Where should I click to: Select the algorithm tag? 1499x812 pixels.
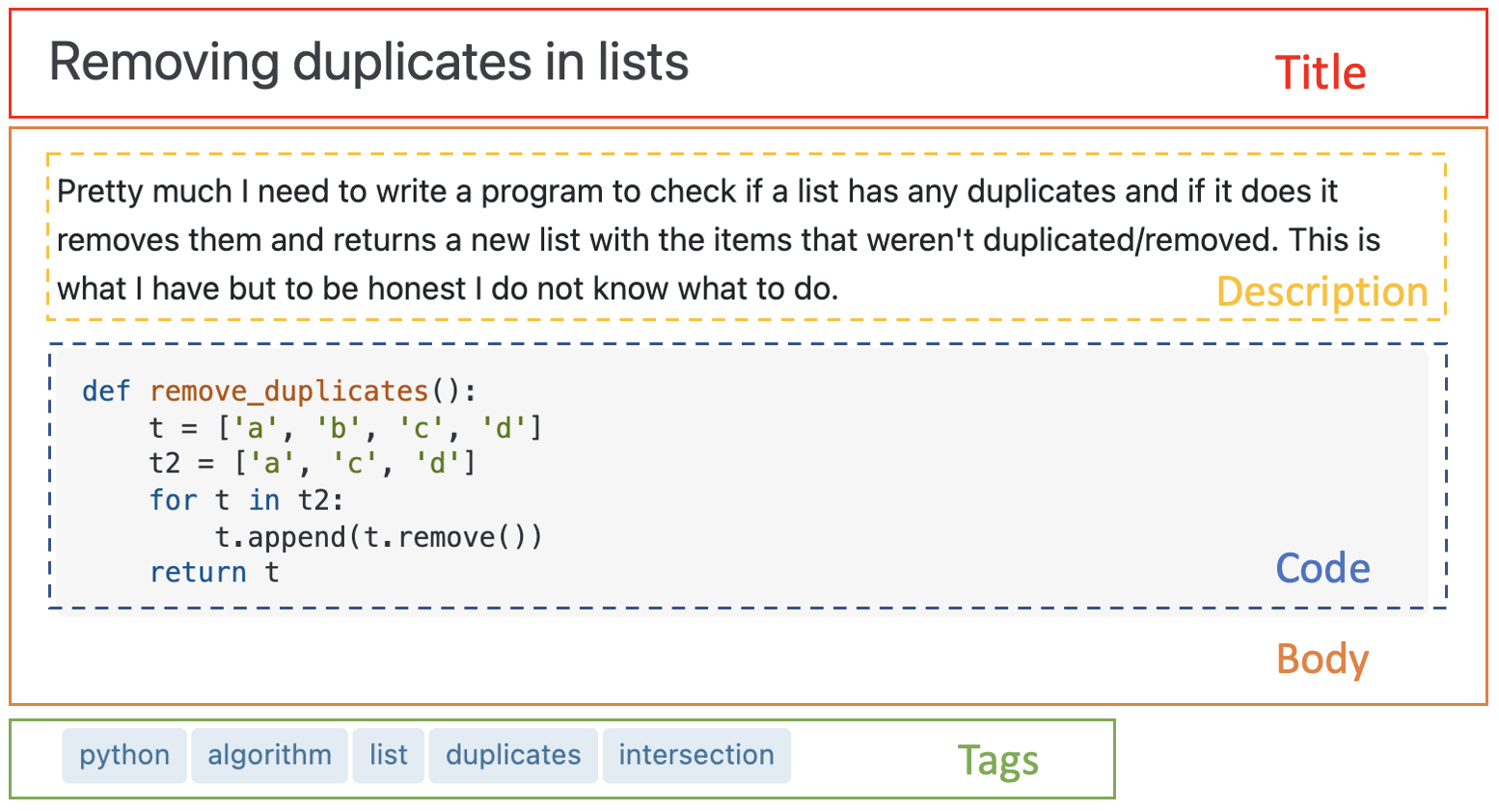pyautogui.click(x=269, y=755)
